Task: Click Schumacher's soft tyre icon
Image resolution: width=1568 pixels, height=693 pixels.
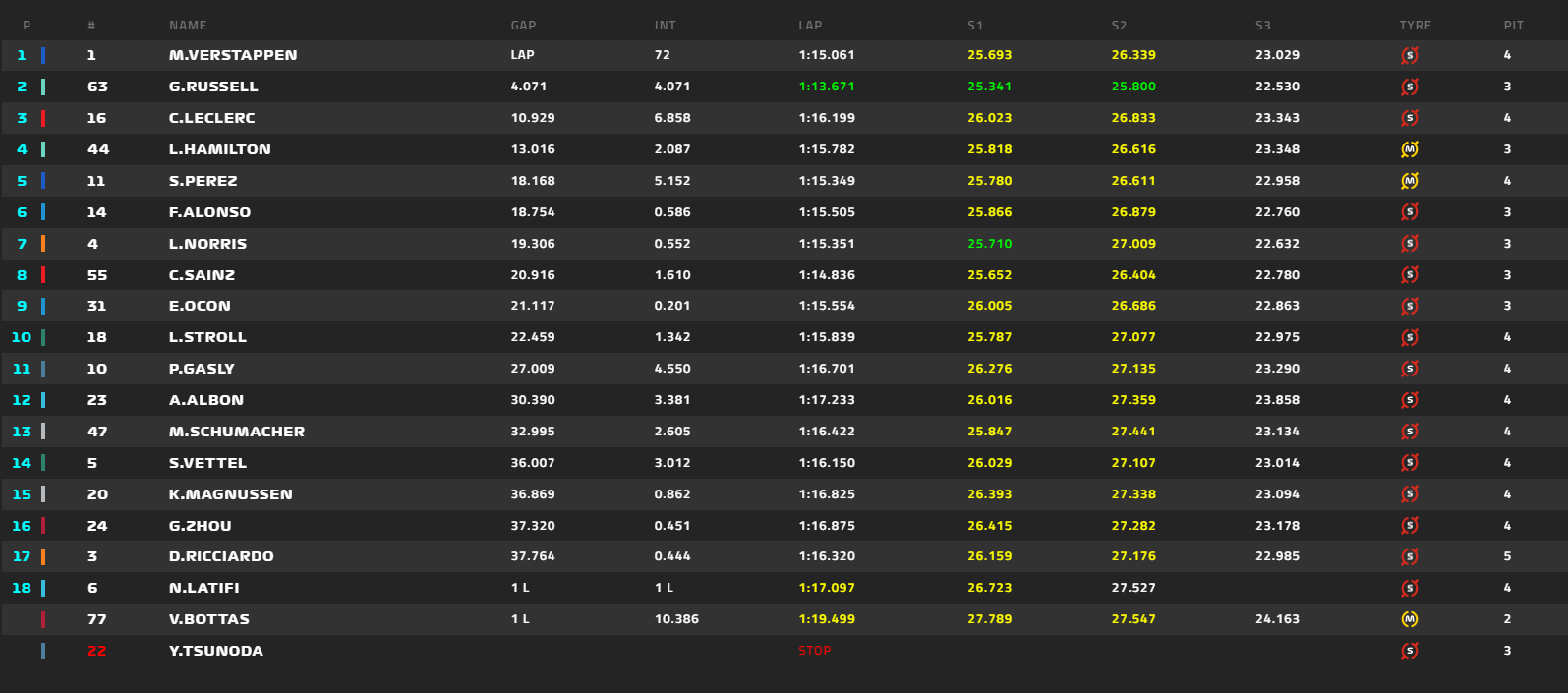Action: tap(1410, 432)
